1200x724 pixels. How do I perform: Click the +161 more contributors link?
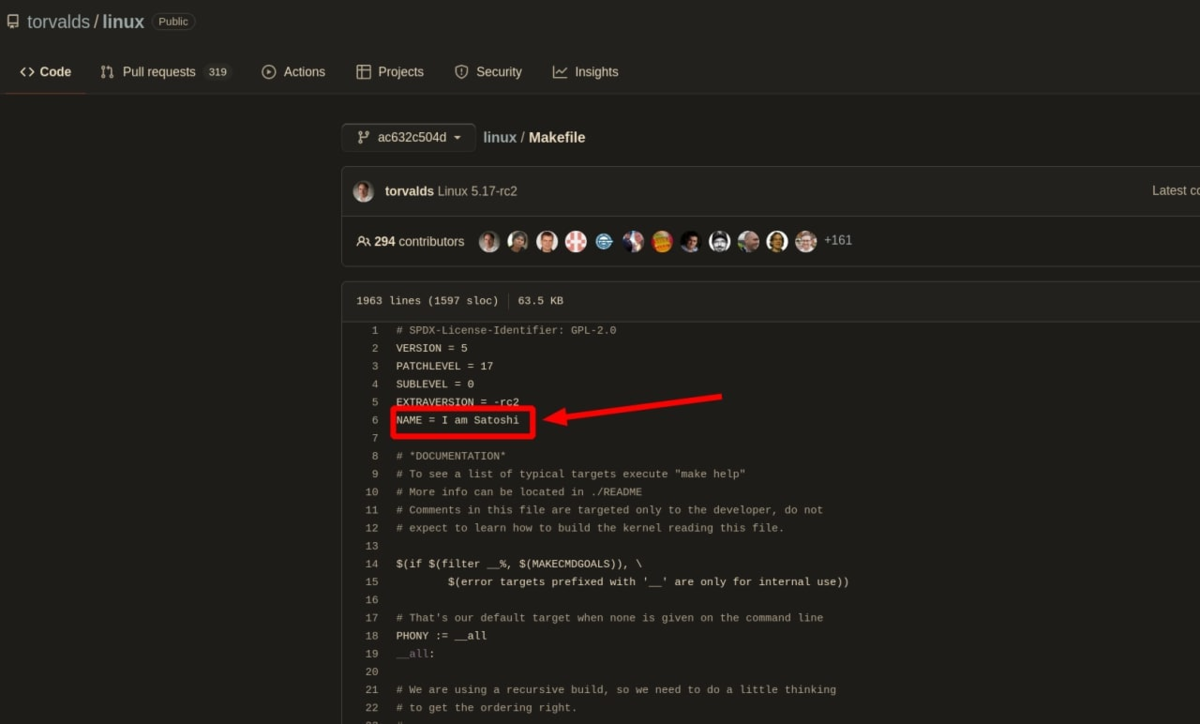pos(838,241)
